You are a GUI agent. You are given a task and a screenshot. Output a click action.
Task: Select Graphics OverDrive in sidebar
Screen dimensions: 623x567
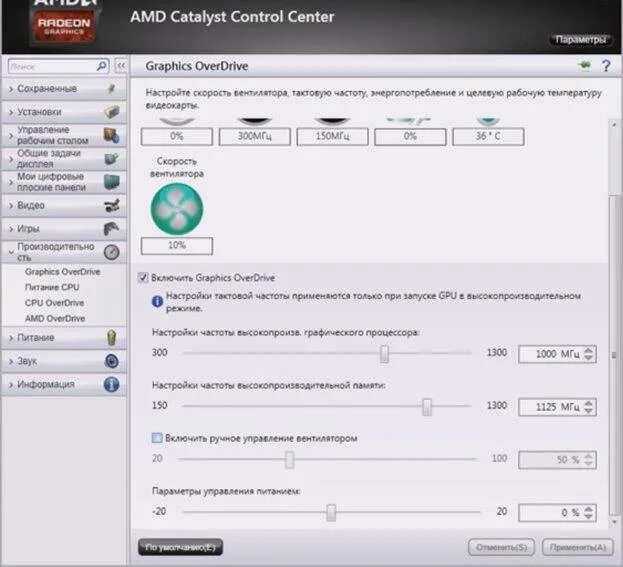62,272
